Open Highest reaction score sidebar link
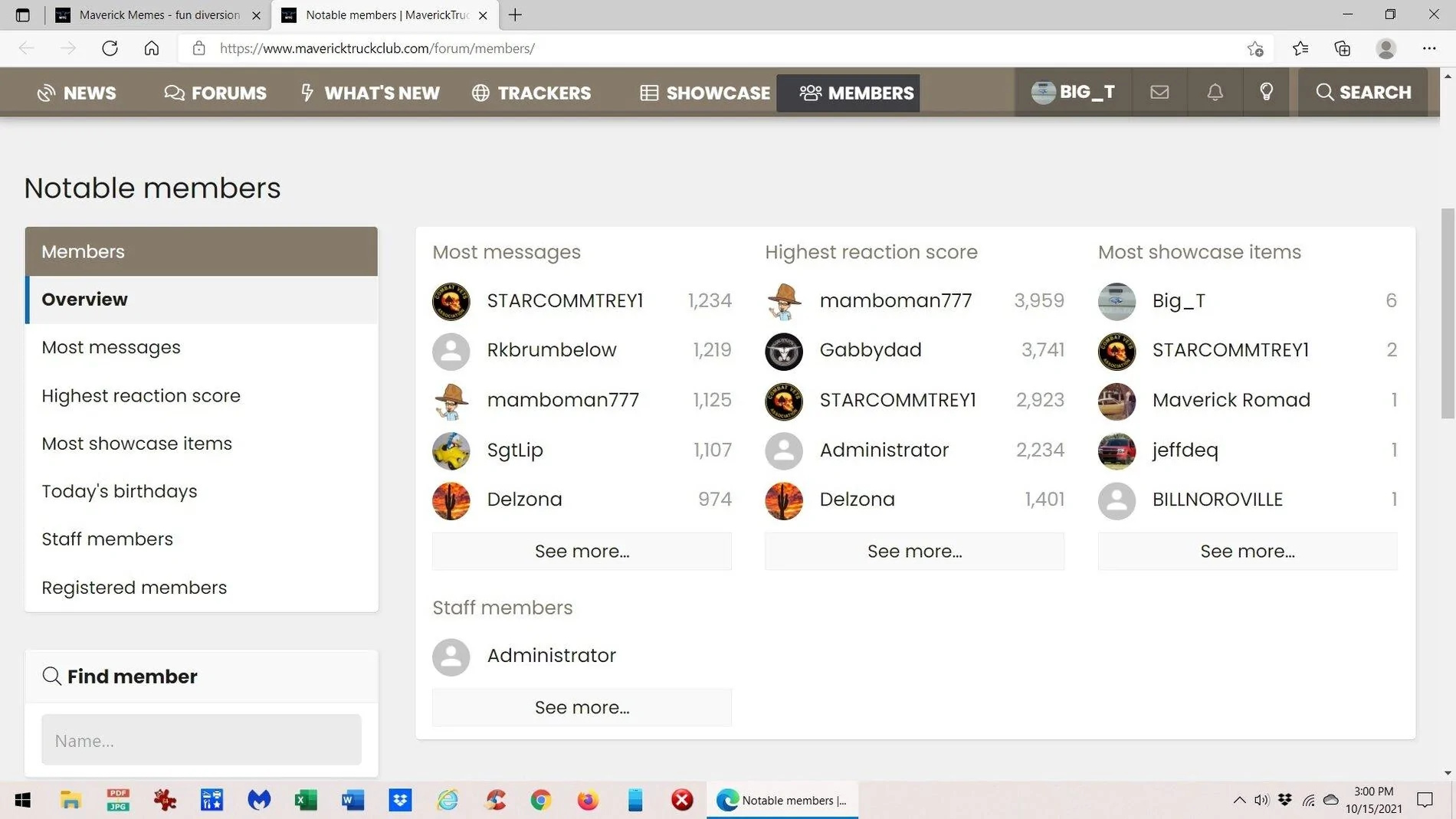The width and height of the screenshot is (1456, 819). [x=141, y=395]
